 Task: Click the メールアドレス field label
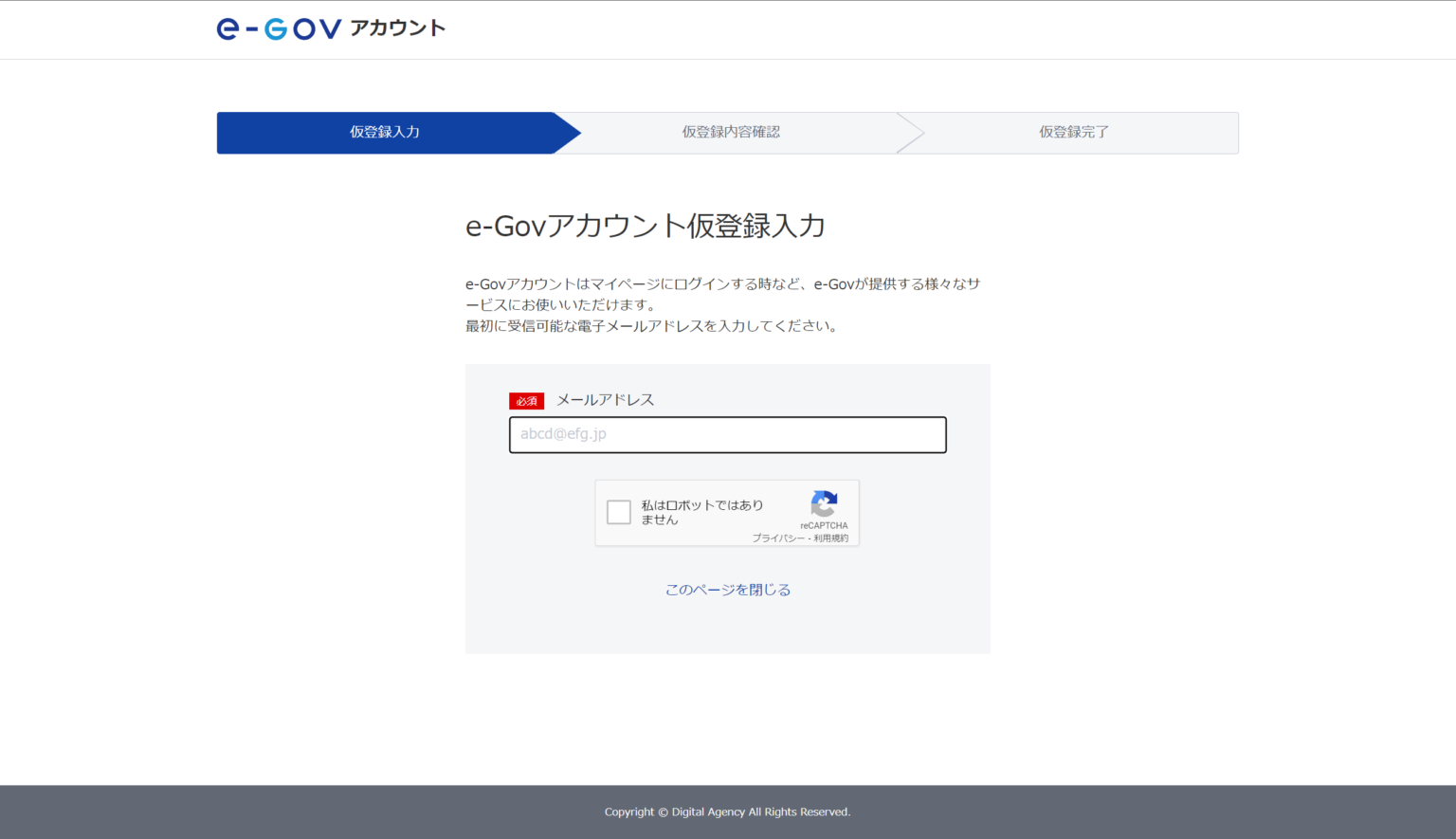coord(605,400)
